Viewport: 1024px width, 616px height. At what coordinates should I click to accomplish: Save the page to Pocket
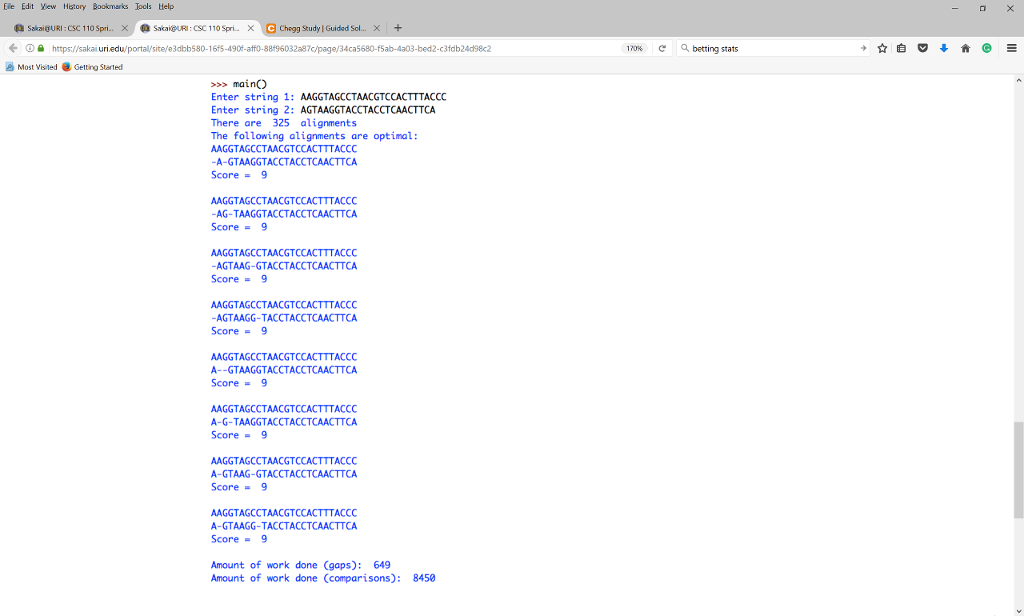click(x=922, y=47)
